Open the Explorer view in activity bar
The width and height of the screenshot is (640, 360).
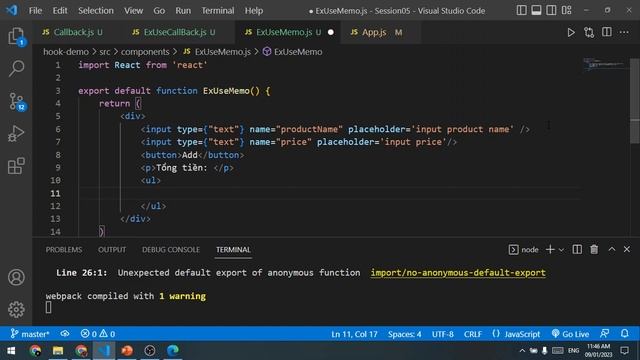coord(16,36)
